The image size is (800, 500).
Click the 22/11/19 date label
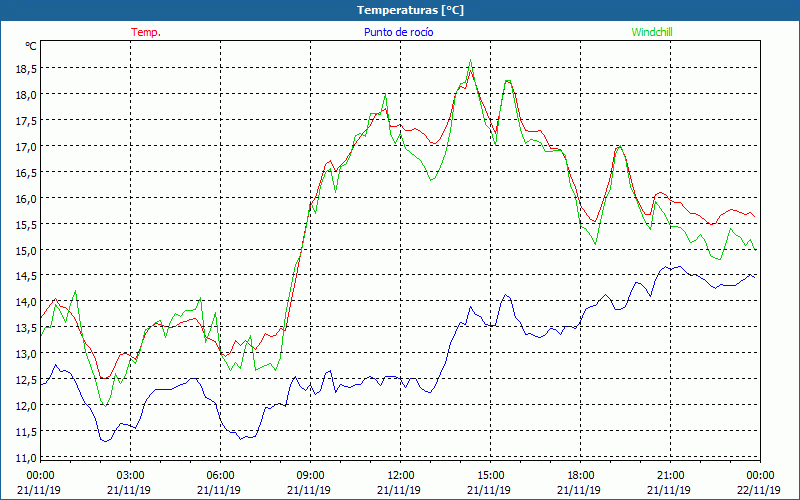(759, 490)
